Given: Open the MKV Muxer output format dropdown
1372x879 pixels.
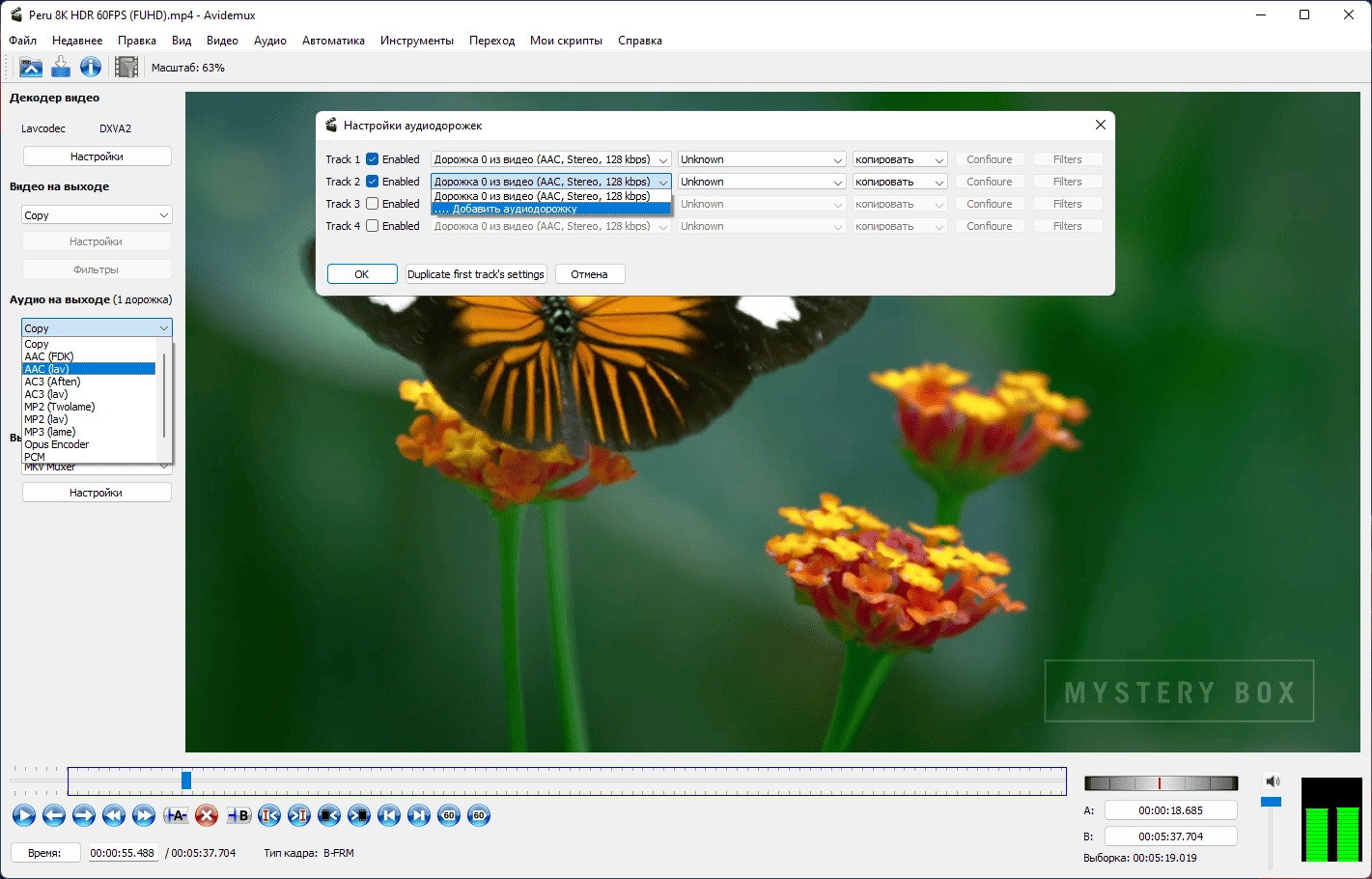Looking at the screenshot, I should (97, 468).
